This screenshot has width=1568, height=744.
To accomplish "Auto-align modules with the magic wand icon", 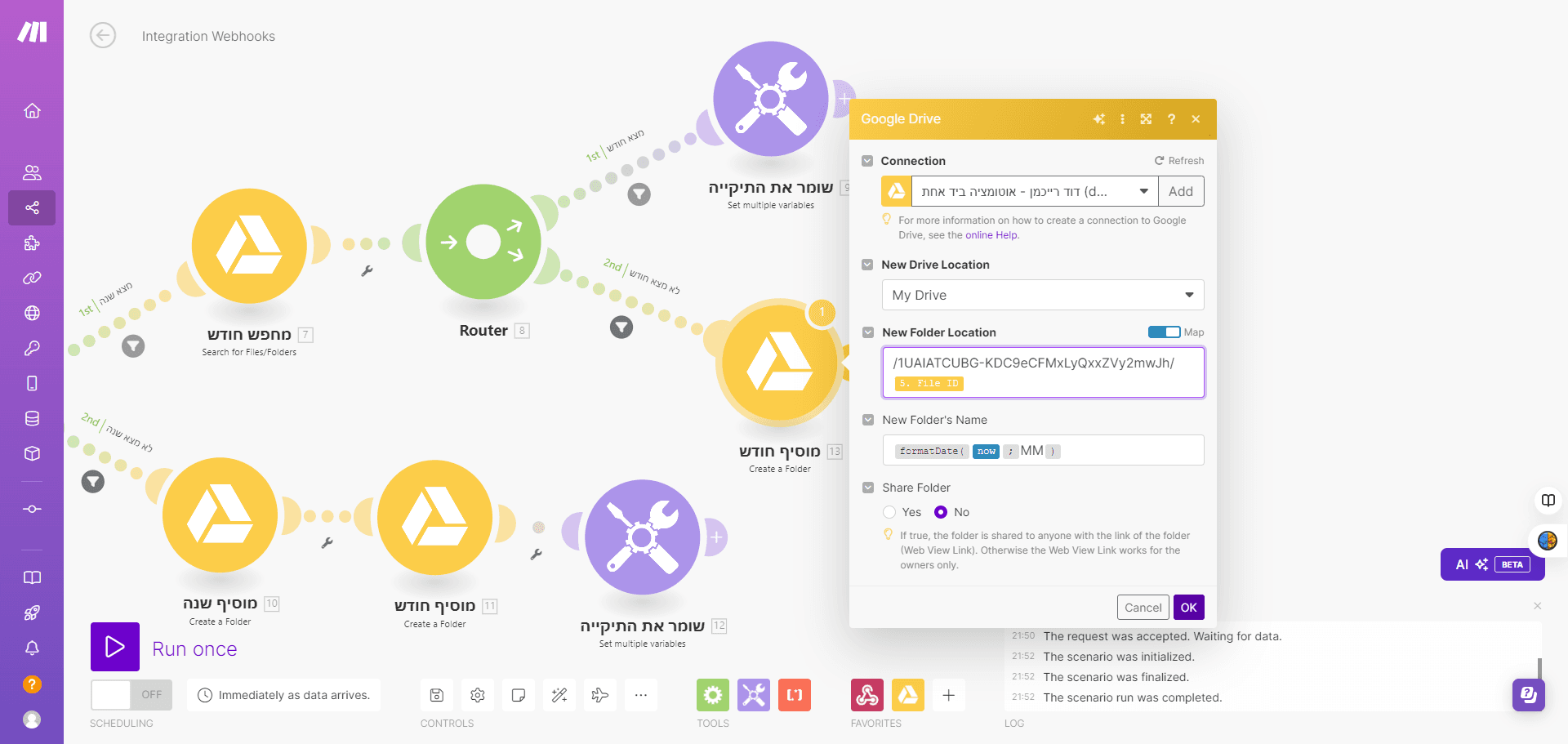I will click(x=559, y=695).
